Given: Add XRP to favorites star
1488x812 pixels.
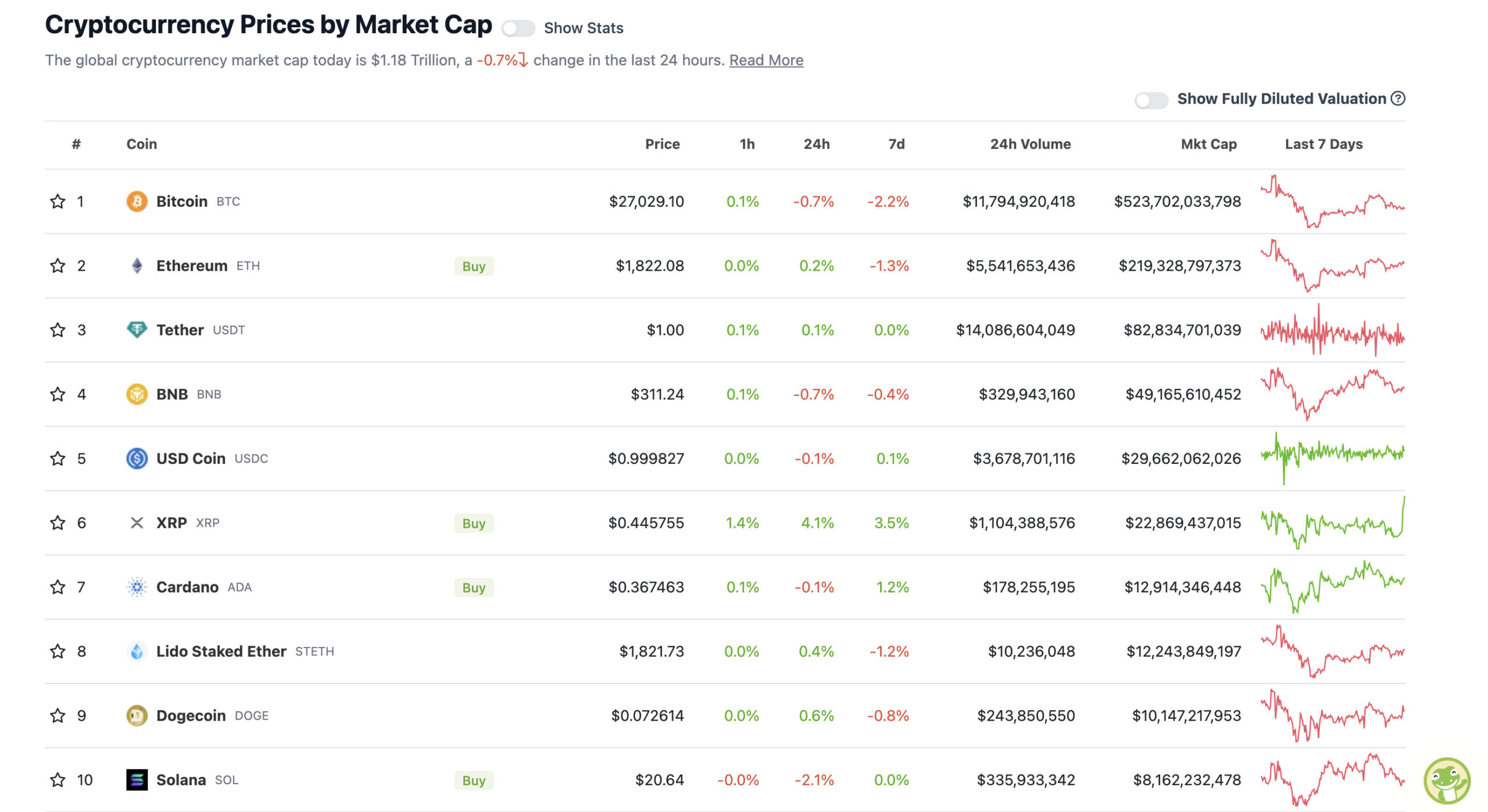Looking at the screenshot, I should 58,523.
